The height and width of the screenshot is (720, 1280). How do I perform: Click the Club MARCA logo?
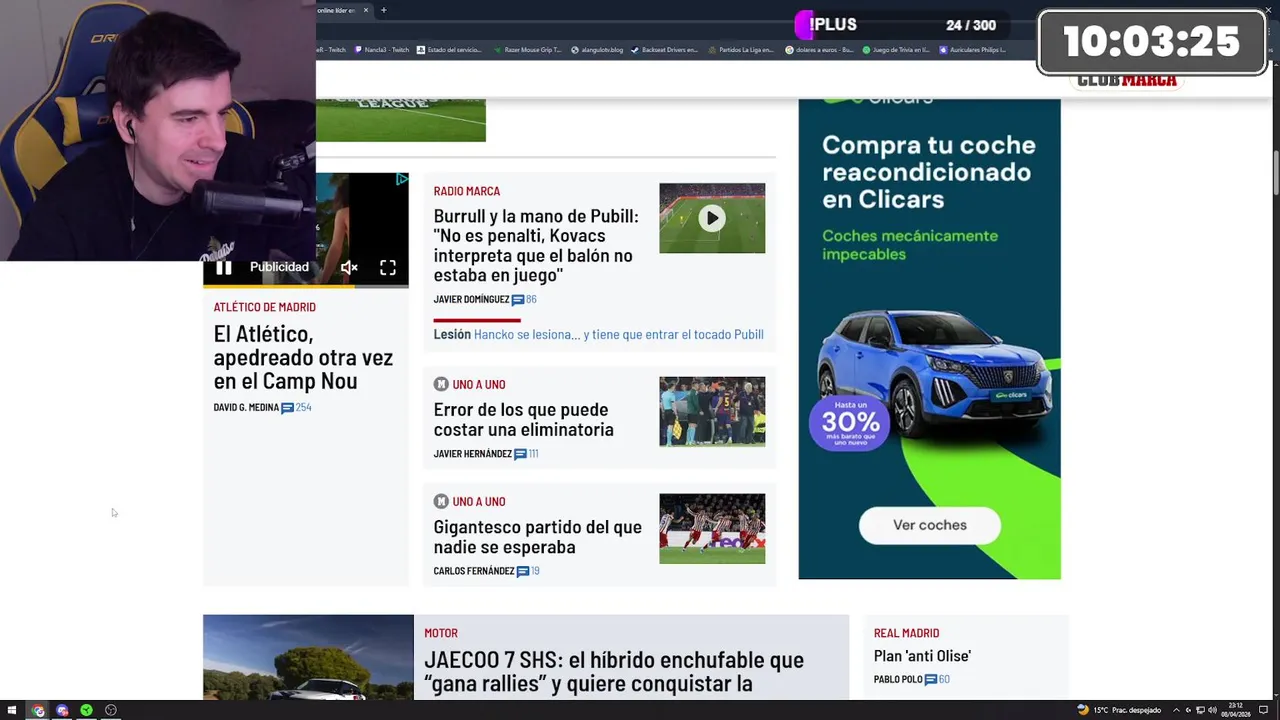click(1127, 81)
